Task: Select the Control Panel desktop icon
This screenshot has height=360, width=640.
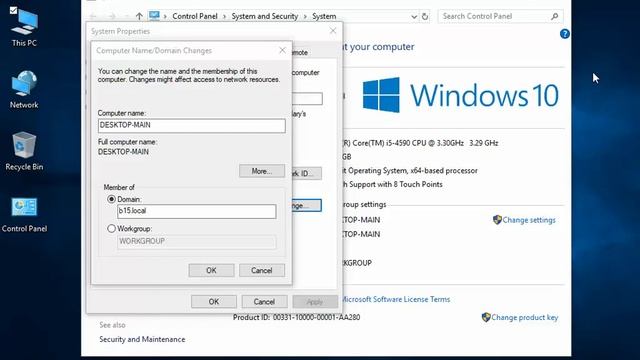Action: click(x=24, y=214)
